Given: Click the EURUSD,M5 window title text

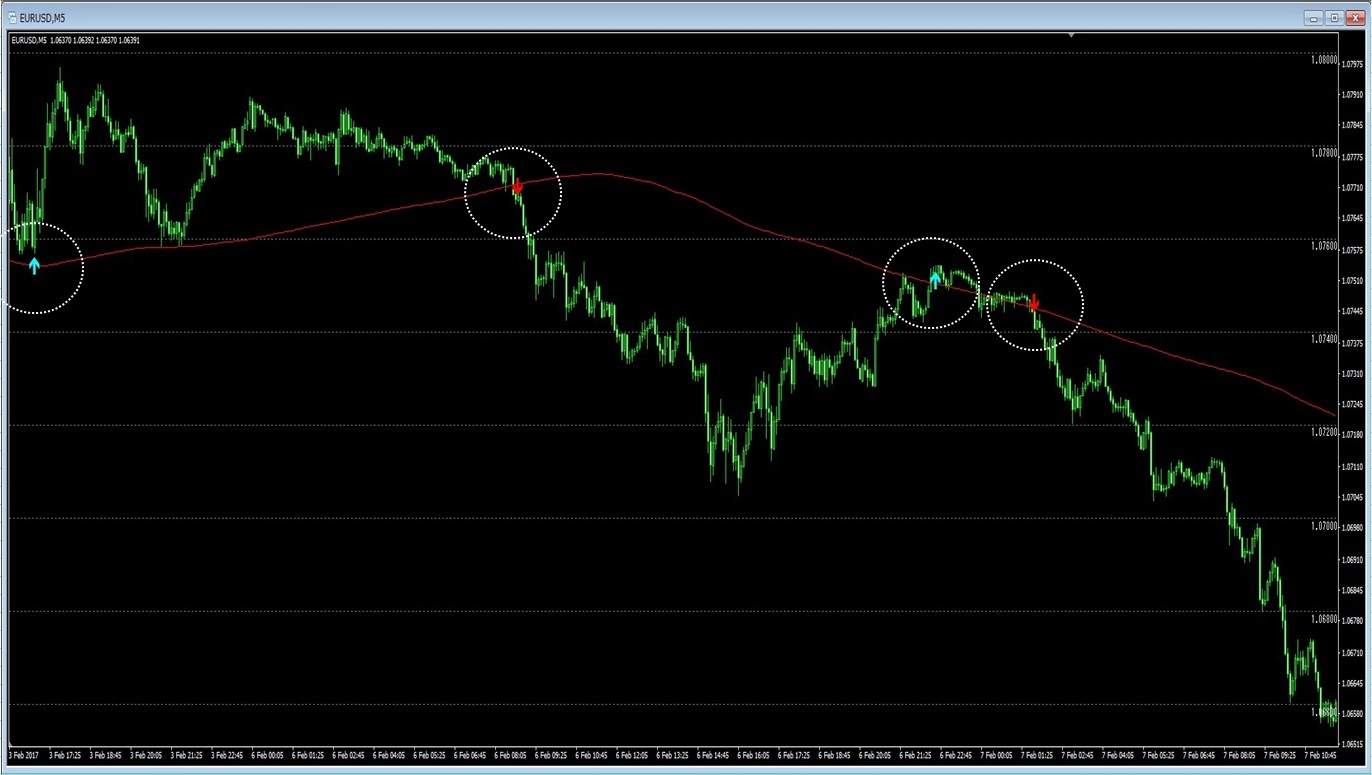Looking at the screenshot, I should pos(43,18).
